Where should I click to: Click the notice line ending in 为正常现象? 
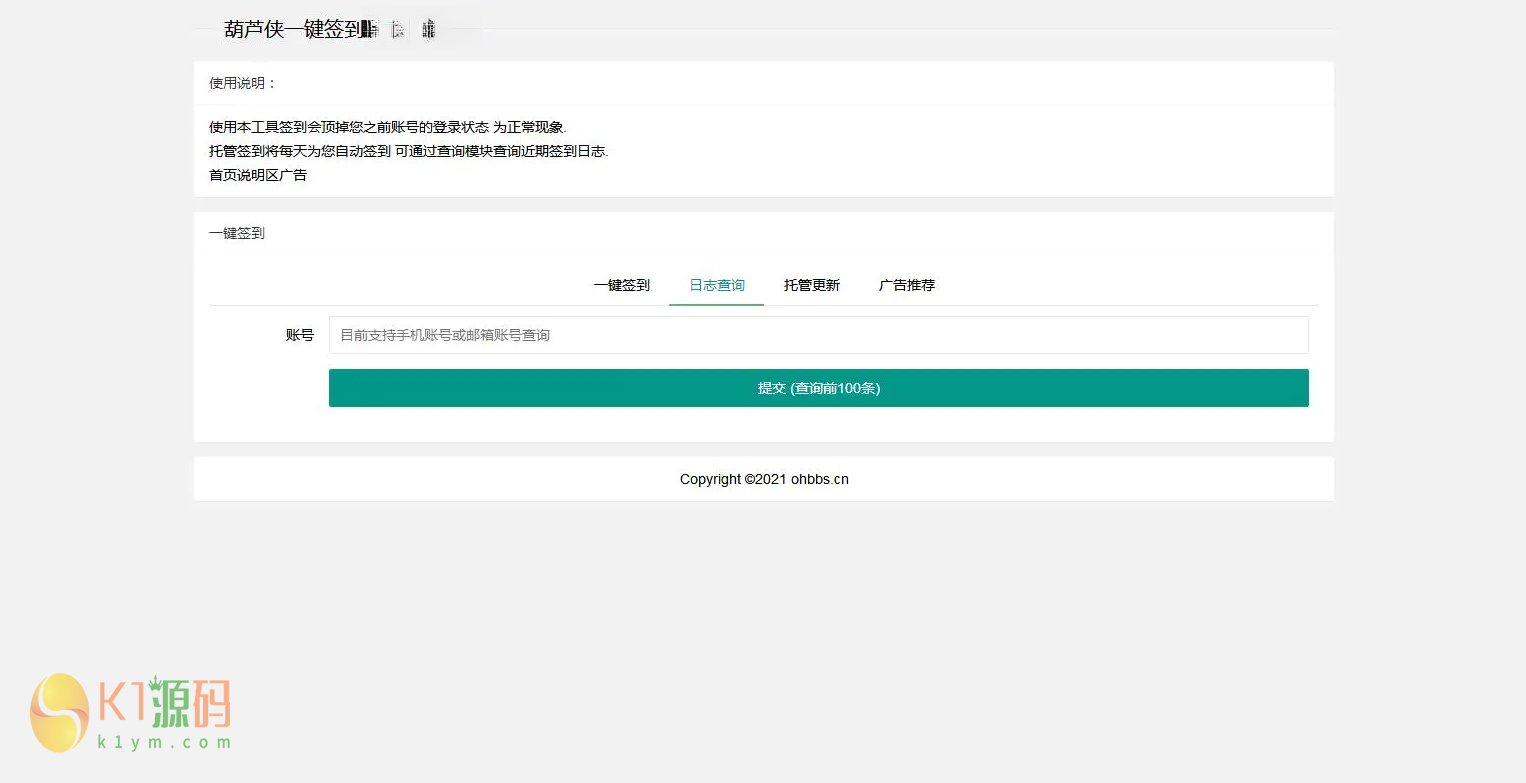coord(387,127)
